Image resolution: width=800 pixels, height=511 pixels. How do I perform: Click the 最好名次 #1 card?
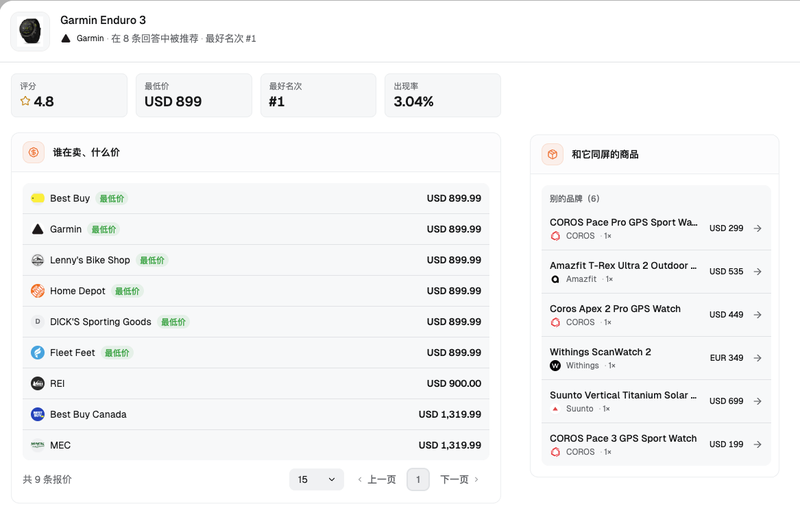coord(318,95)
